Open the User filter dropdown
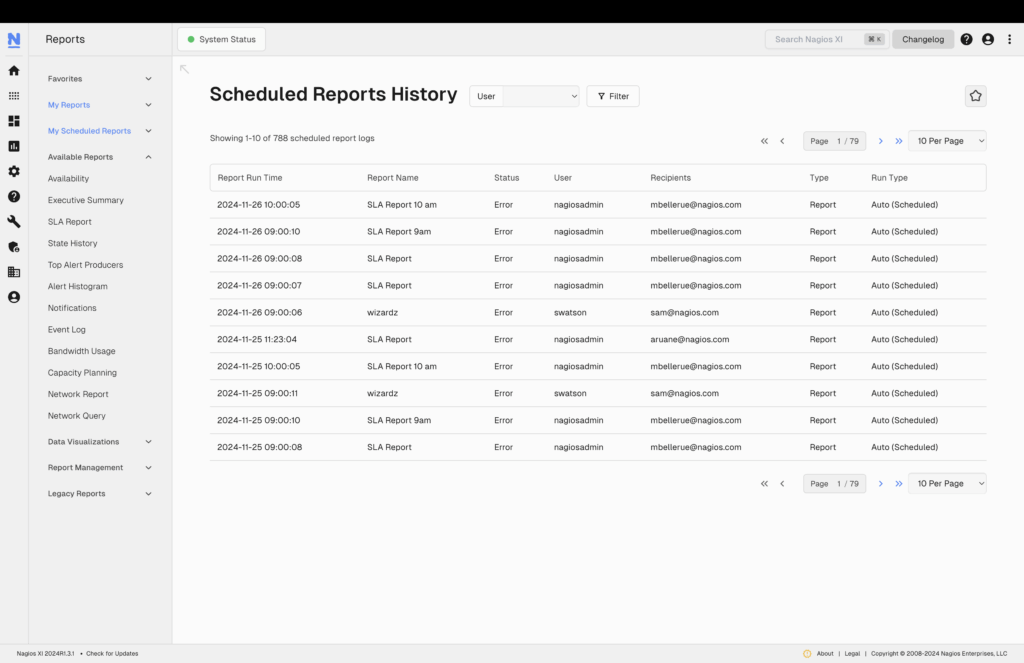1024x663 pixels. (x=524, y=96)
